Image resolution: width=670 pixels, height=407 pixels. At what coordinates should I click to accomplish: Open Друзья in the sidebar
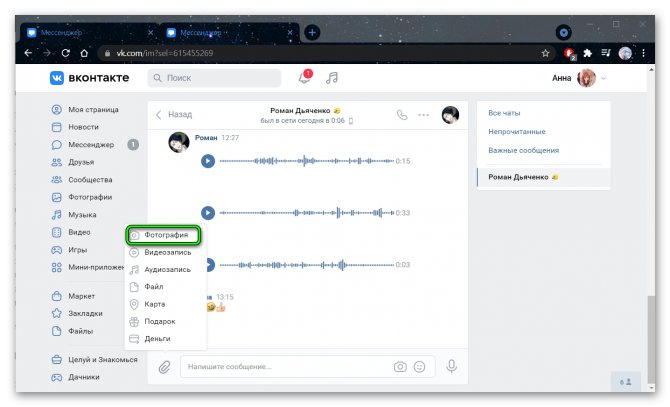point(73,162)
